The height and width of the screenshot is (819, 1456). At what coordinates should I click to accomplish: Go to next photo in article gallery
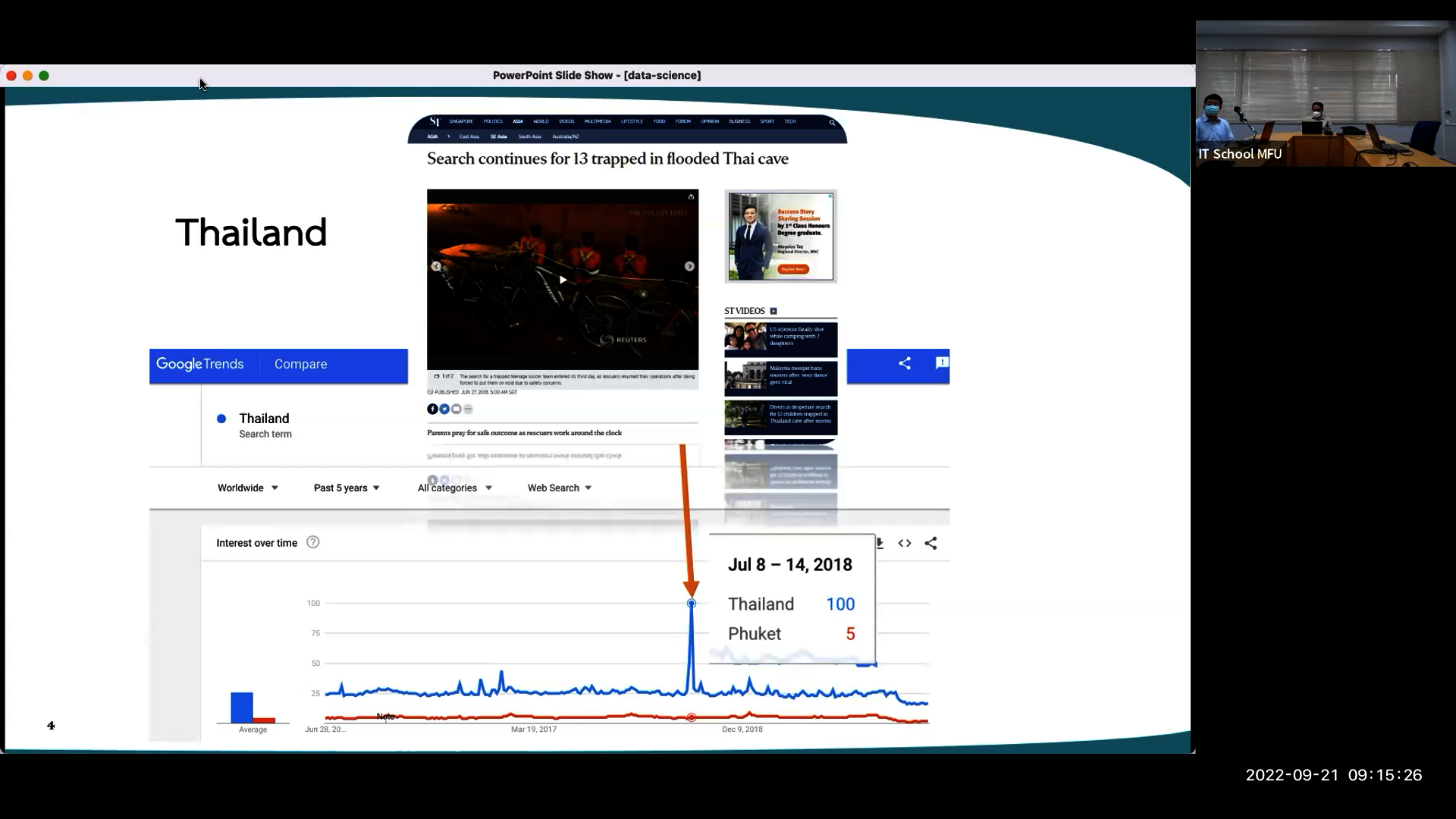689,266
